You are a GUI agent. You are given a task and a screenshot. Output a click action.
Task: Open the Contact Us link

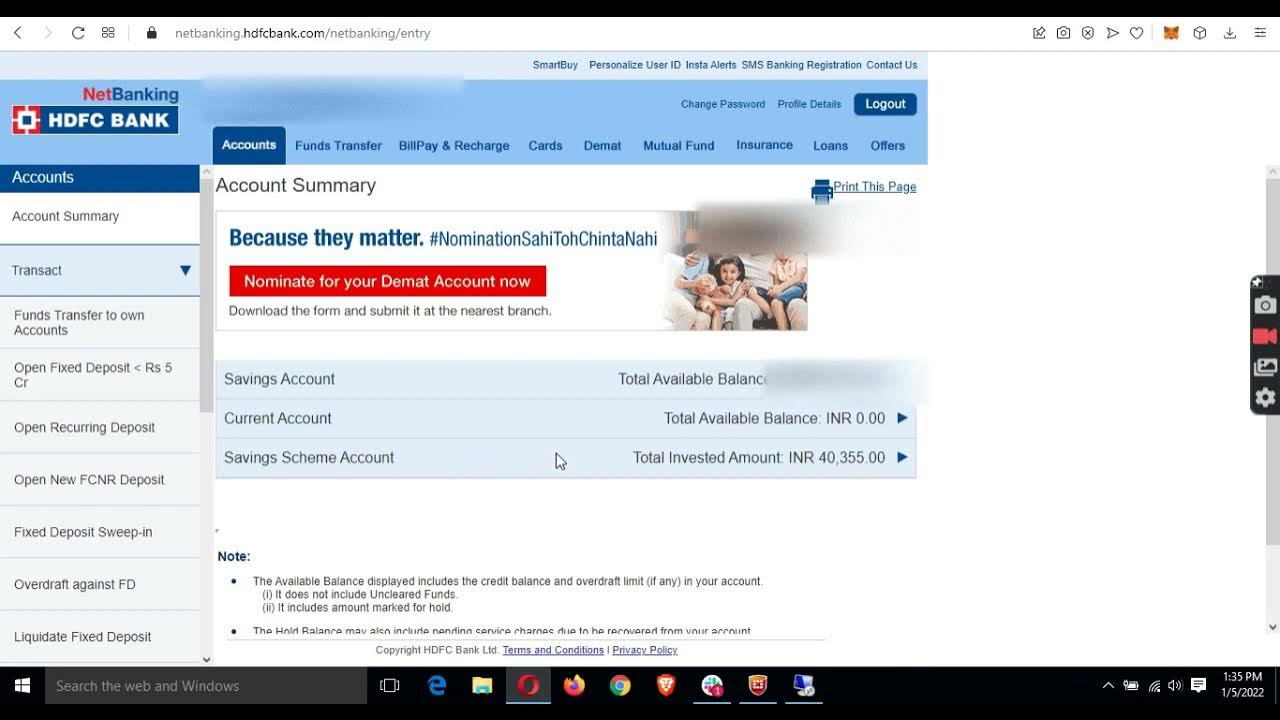tap(892, 65)
